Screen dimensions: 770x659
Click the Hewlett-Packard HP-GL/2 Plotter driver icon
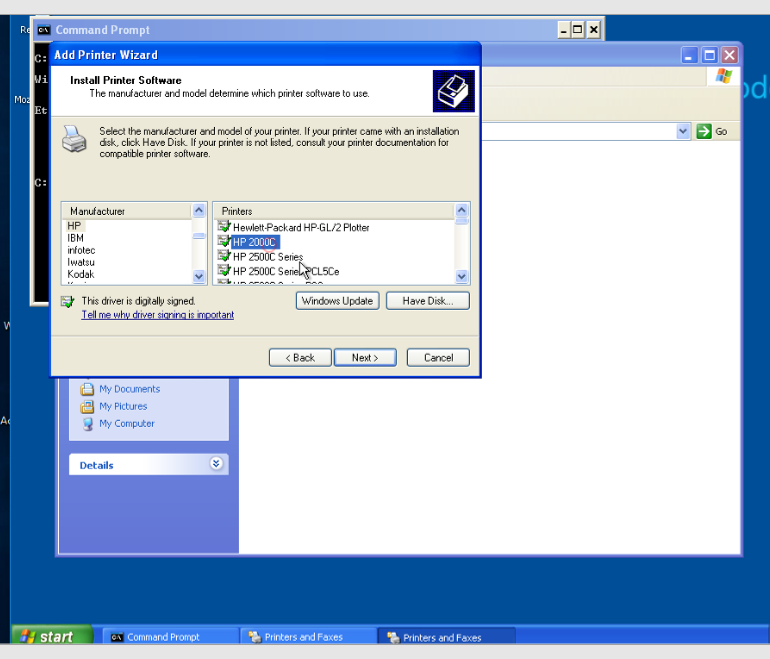click(x=224, y=228)
